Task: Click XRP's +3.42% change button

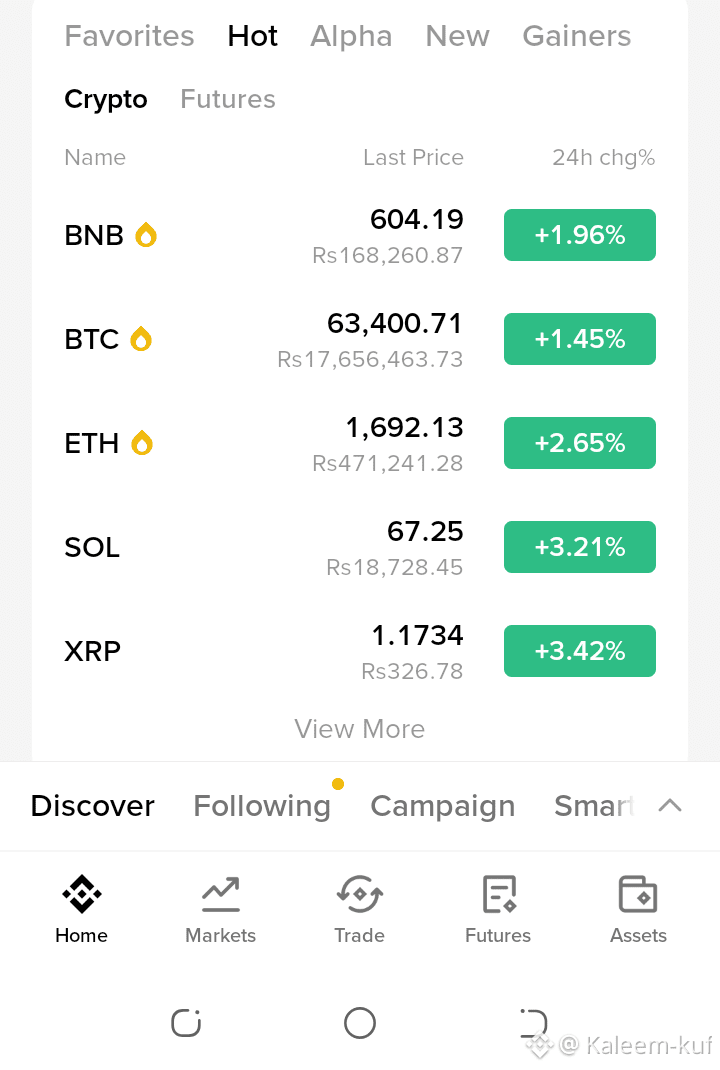Action: pyautogui.click(x=580, y=651)
